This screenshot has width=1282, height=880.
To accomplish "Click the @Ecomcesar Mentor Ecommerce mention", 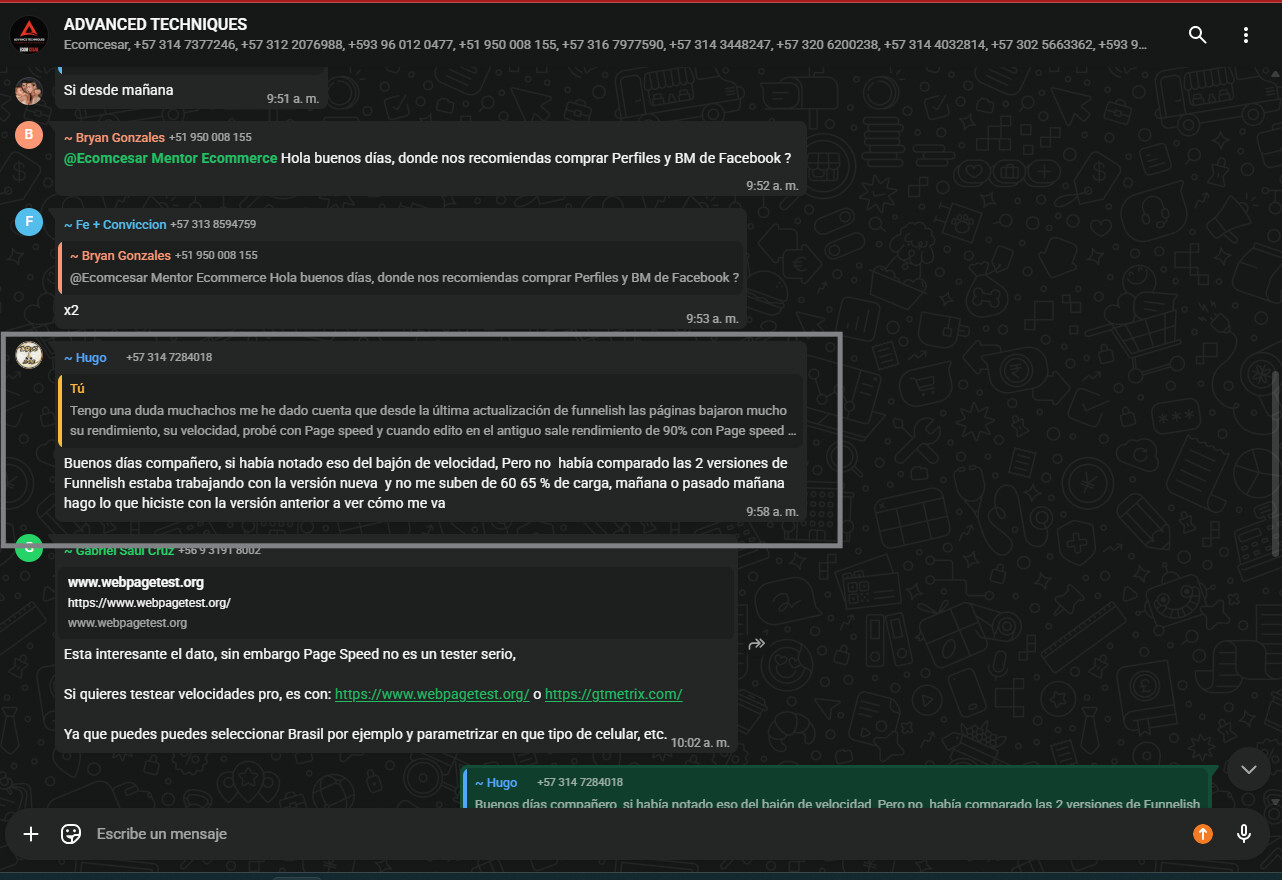I will tap(170, 158).
